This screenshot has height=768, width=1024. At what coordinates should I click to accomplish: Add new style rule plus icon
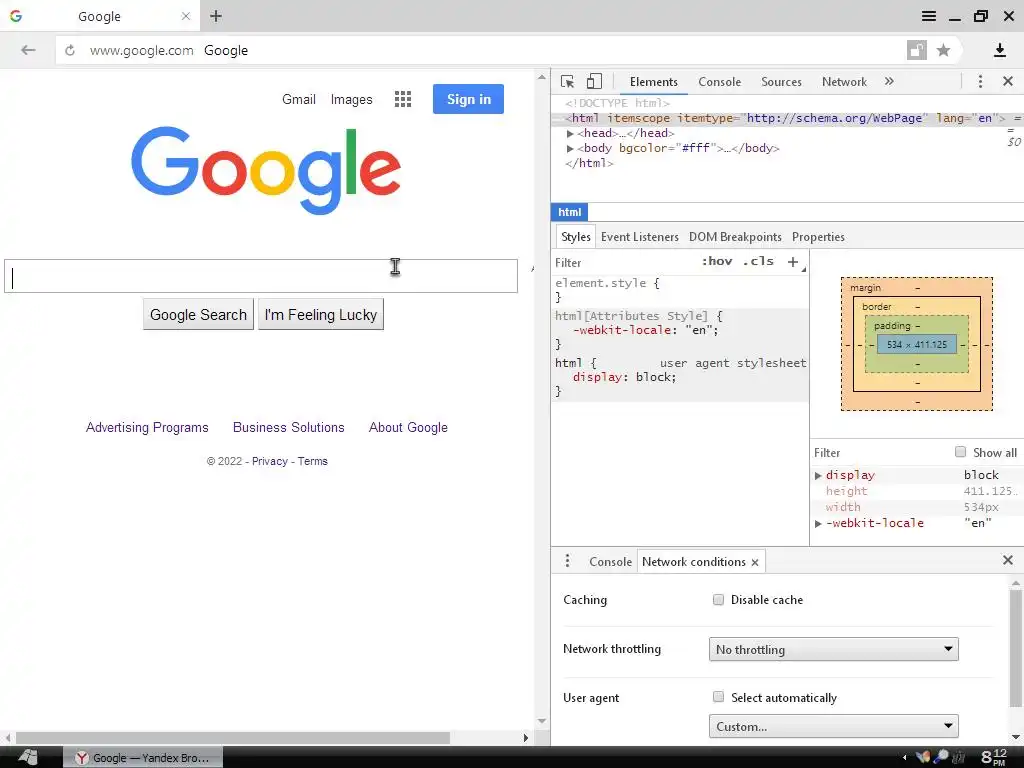(793, 262)
